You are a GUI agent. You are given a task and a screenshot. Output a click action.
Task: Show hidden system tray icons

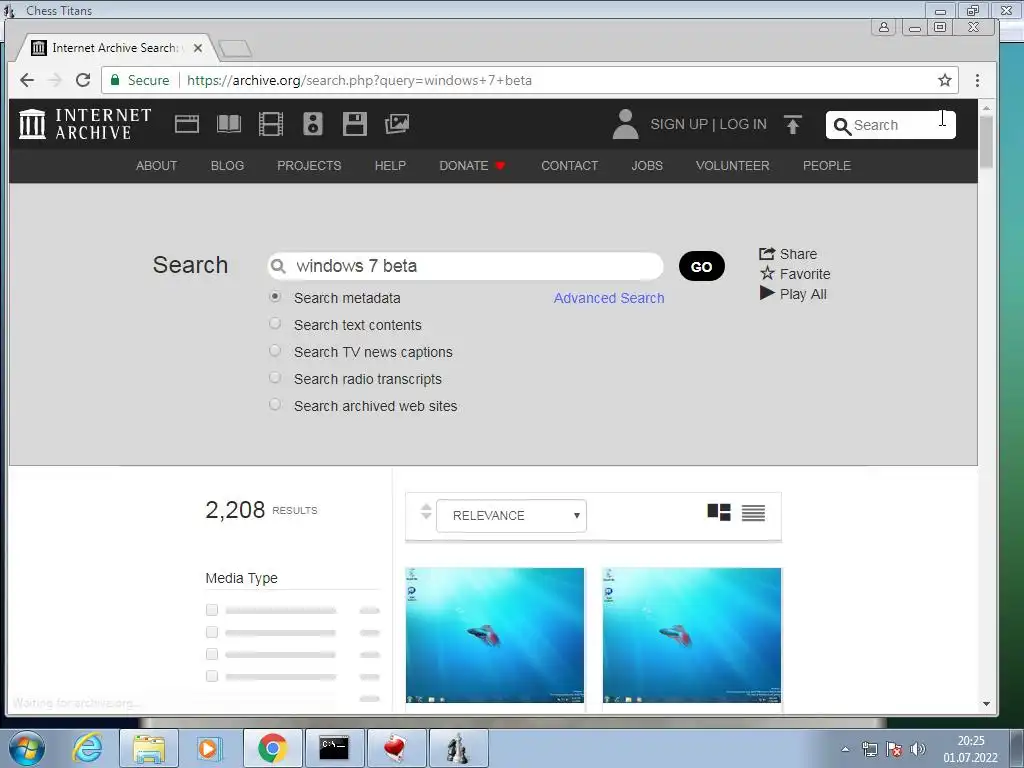(845, 750)
